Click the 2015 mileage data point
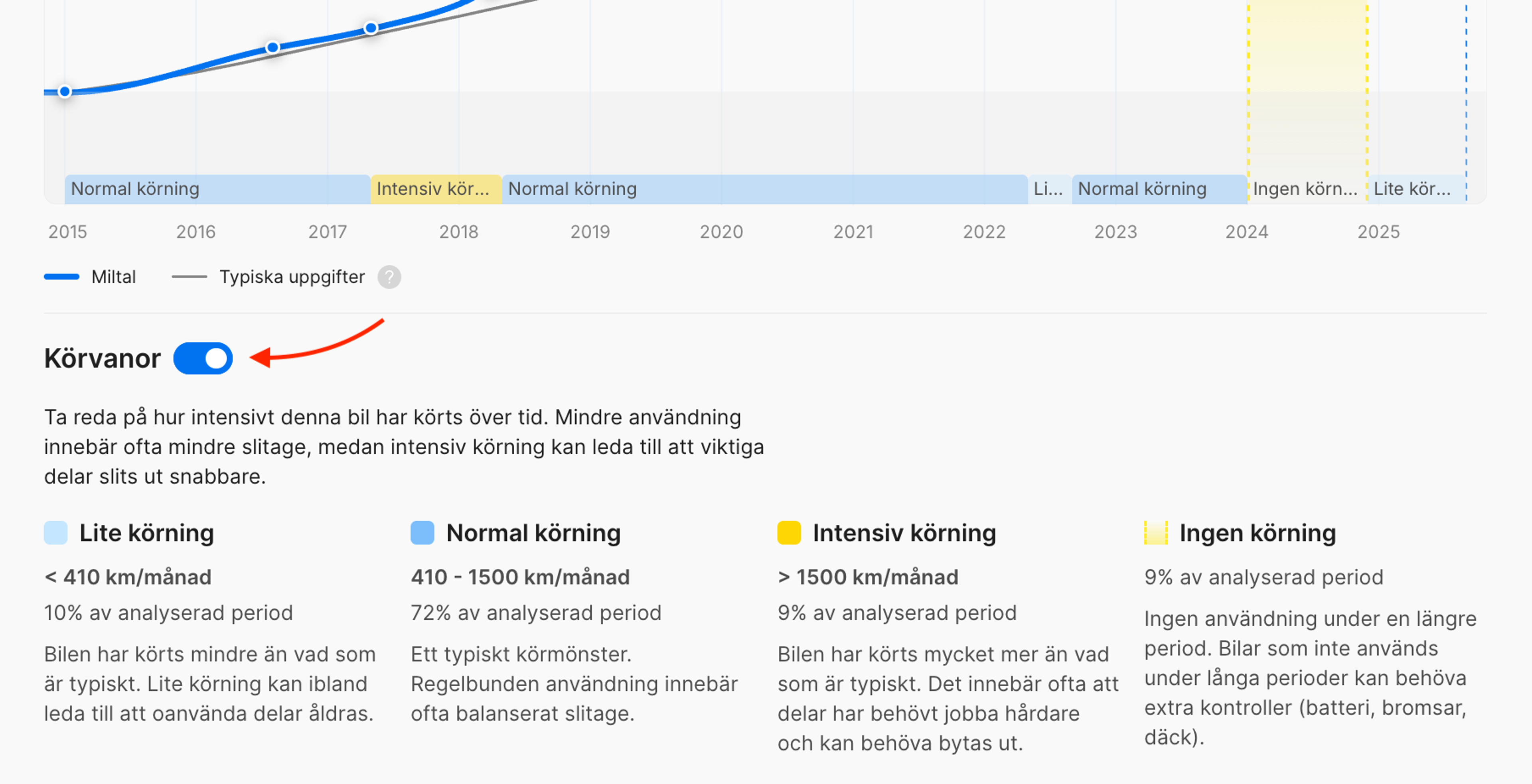The height and width of the screenshot is (784, 1532). (65, 92)
